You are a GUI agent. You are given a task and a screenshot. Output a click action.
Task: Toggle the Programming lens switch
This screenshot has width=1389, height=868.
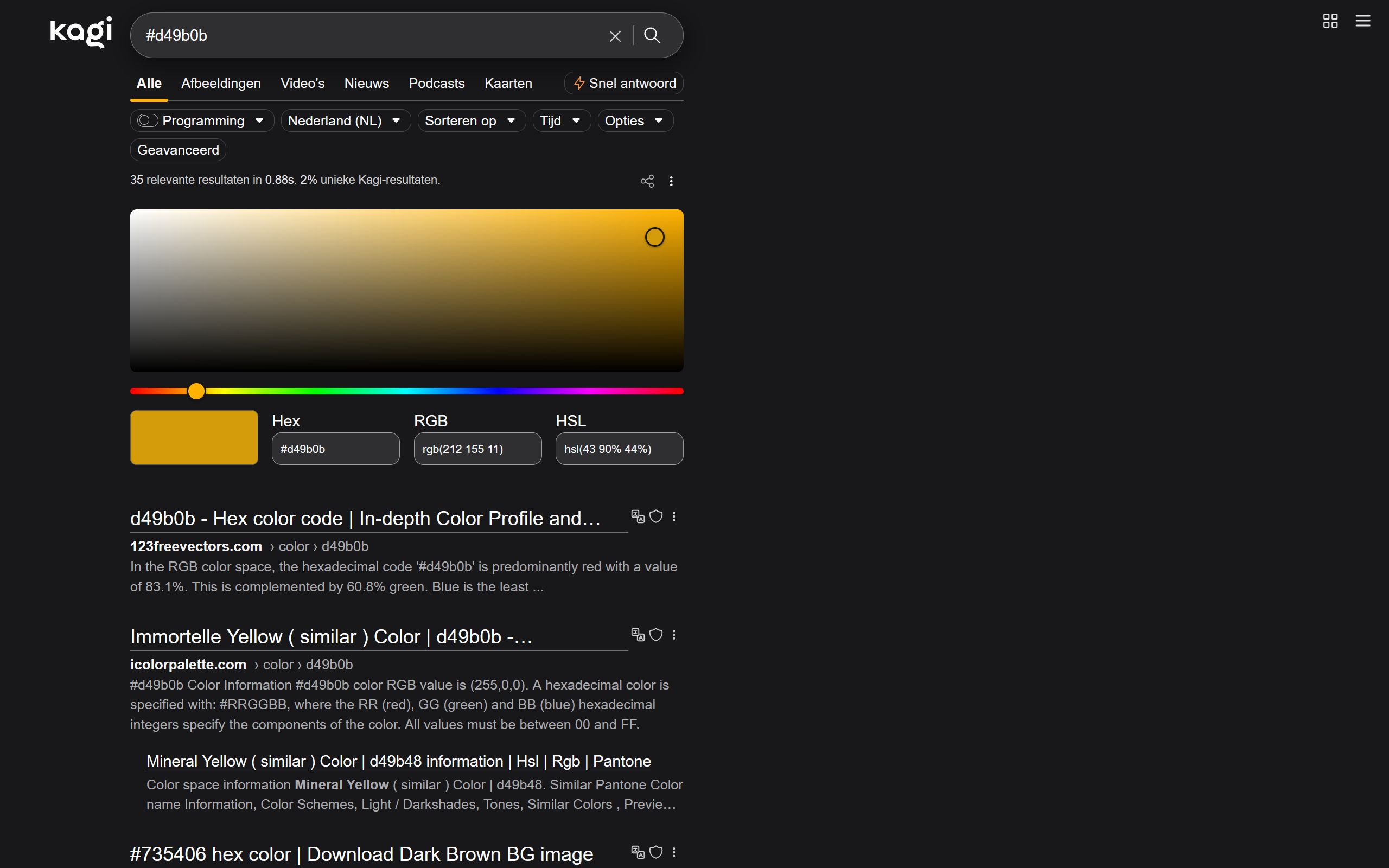click(148, 120)
